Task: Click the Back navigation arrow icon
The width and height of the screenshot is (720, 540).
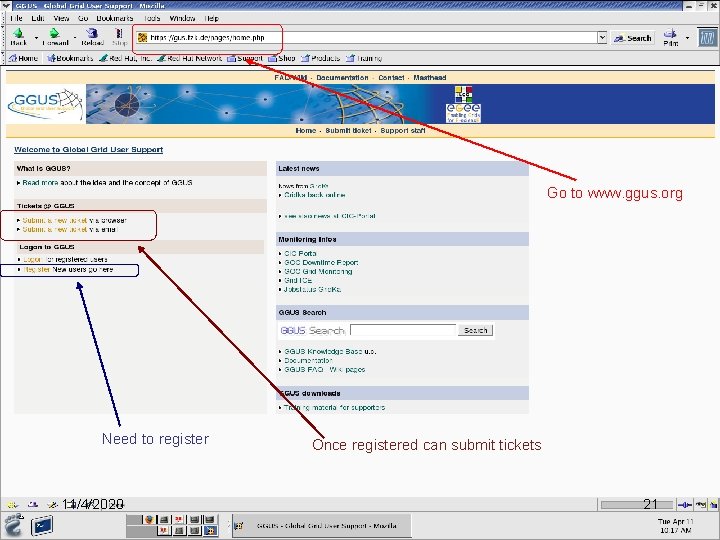Action: coord(18,34)
